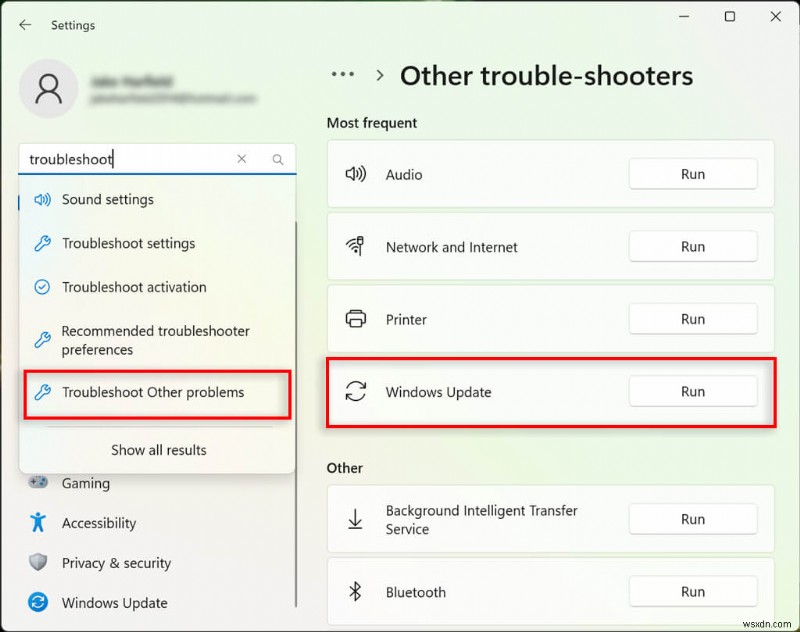Click the wrench icon beside Recommended troubleshooter preferences
This screenshot has width=800, height=632.
tap(42, 340)
